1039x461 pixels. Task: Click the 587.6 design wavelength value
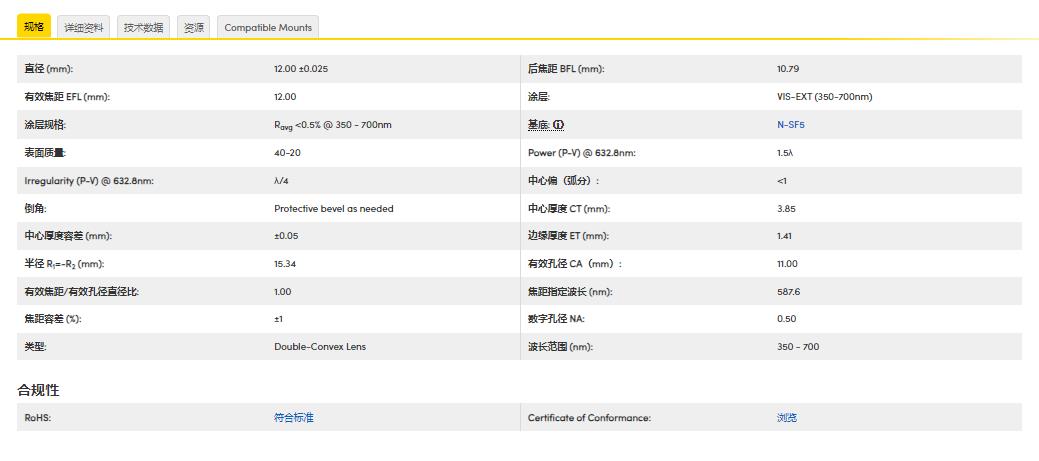[788, 292]
